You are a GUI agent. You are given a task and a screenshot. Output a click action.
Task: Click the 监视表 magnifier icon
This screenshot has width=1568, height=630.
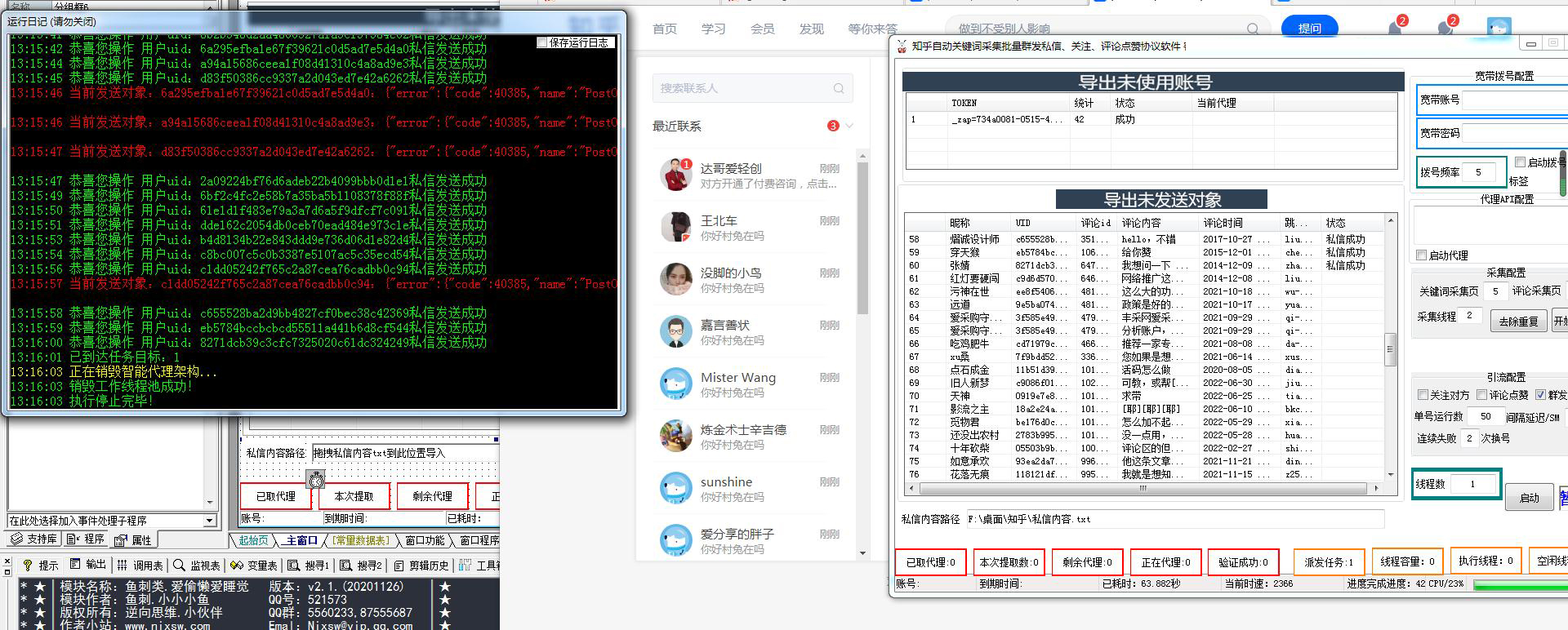[179, 565]
